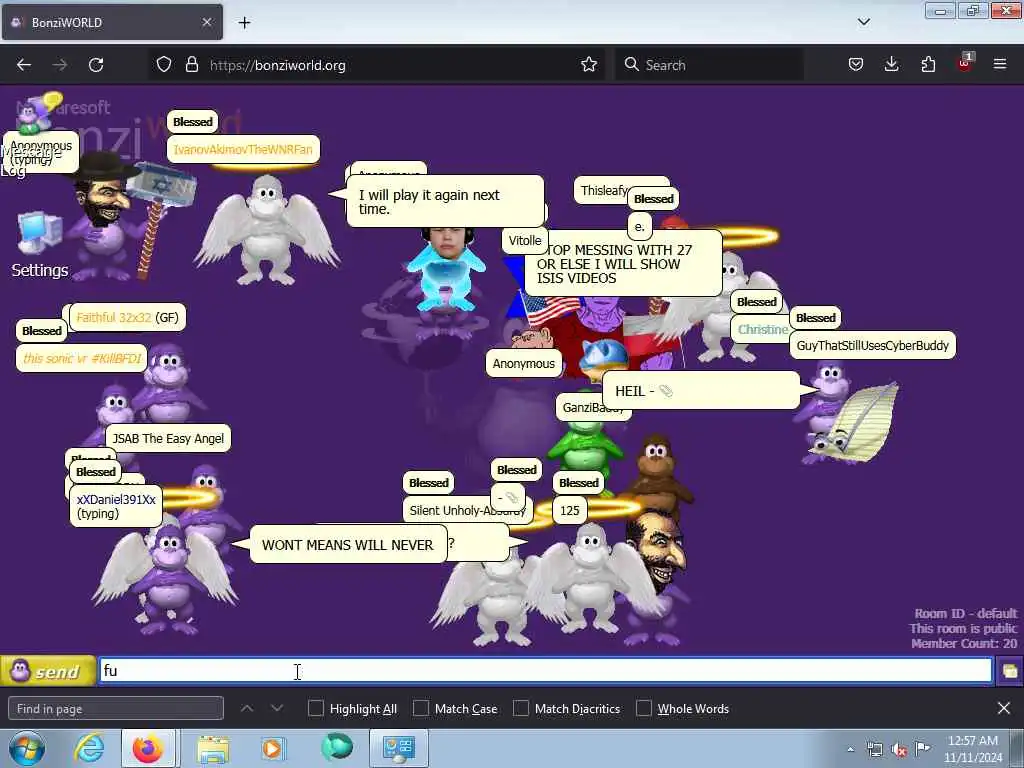Click the muted volume tray icon
1024x768 pixels.
(x=899, y=750)
